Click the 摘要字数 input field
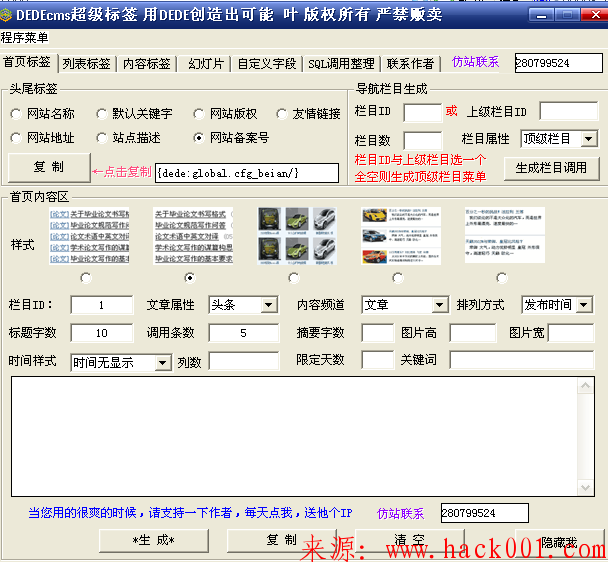 click(x=377, y=333)
